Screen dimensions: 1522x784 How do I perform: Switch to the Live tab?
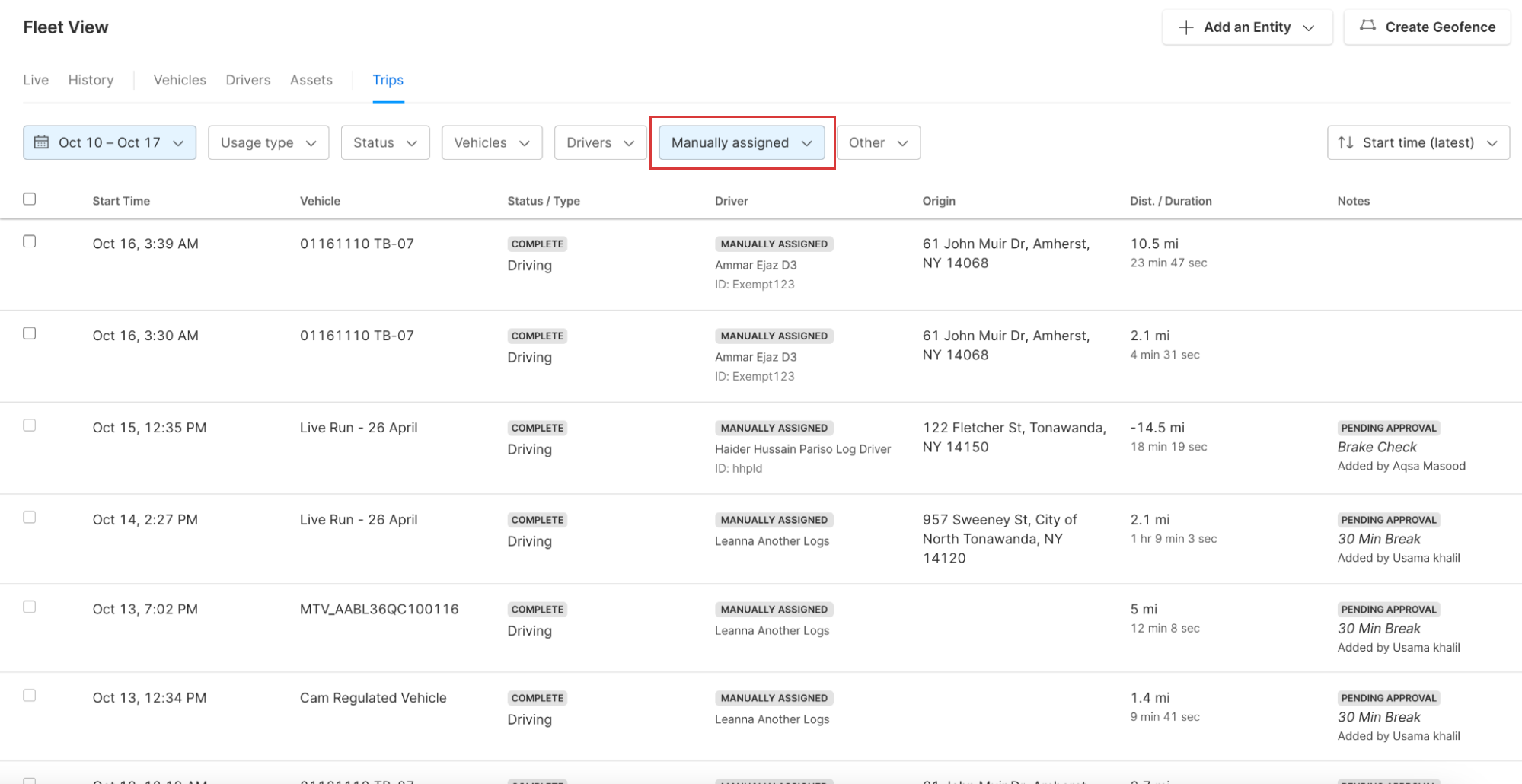click(36, 80)
